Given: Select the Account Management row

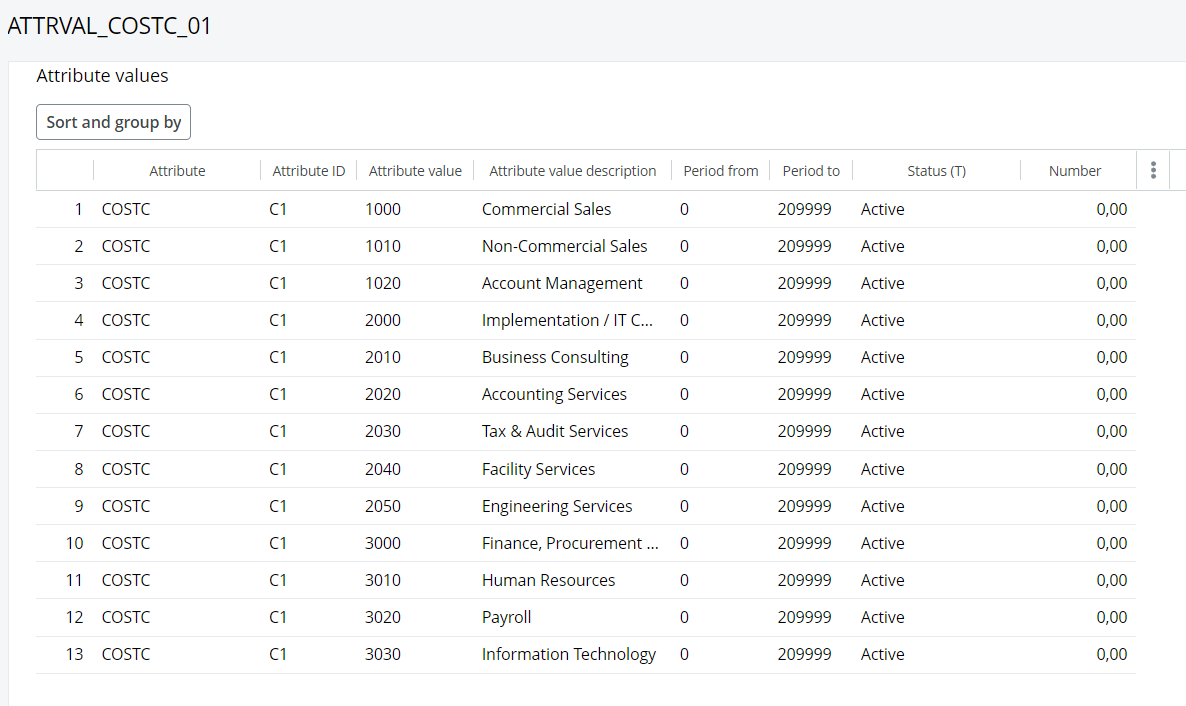Looking at the screenshot, I should coord(562,283).
